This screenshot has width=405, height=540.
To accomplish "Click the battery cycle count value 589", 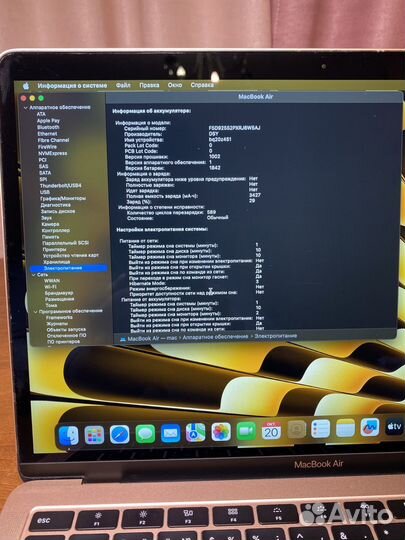I will 211,212.
